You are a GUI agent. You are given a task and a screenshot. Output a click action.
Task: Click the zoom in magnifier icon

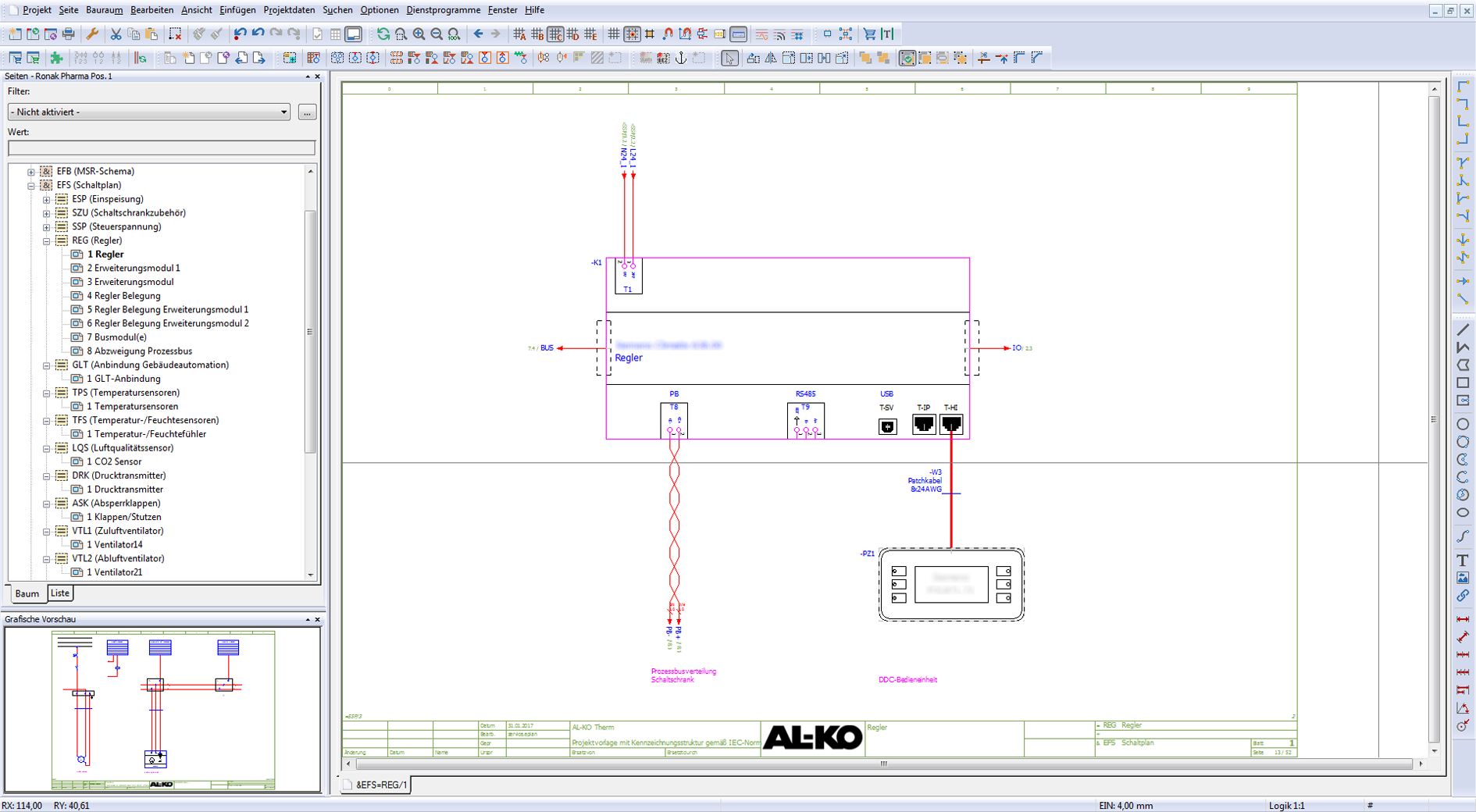[419, 34]
